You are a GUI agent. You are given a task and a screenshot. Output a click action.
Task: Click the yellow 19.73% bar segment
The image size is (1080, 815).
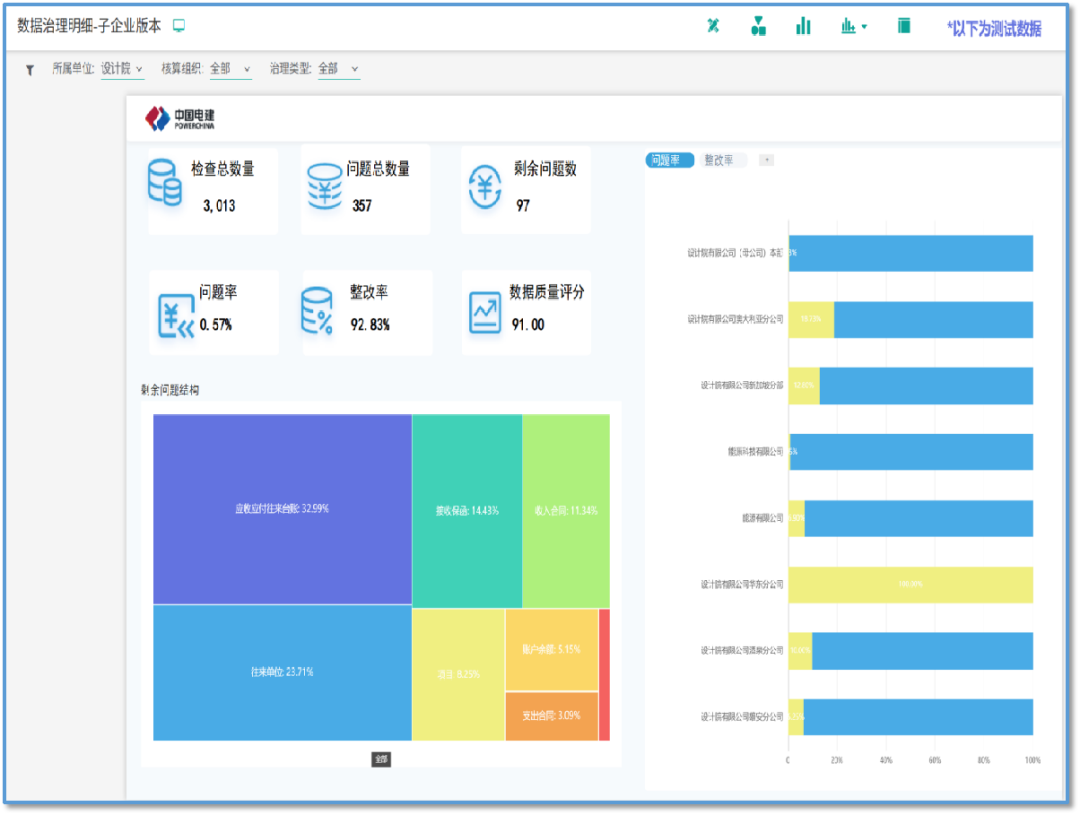click(811, 320)
